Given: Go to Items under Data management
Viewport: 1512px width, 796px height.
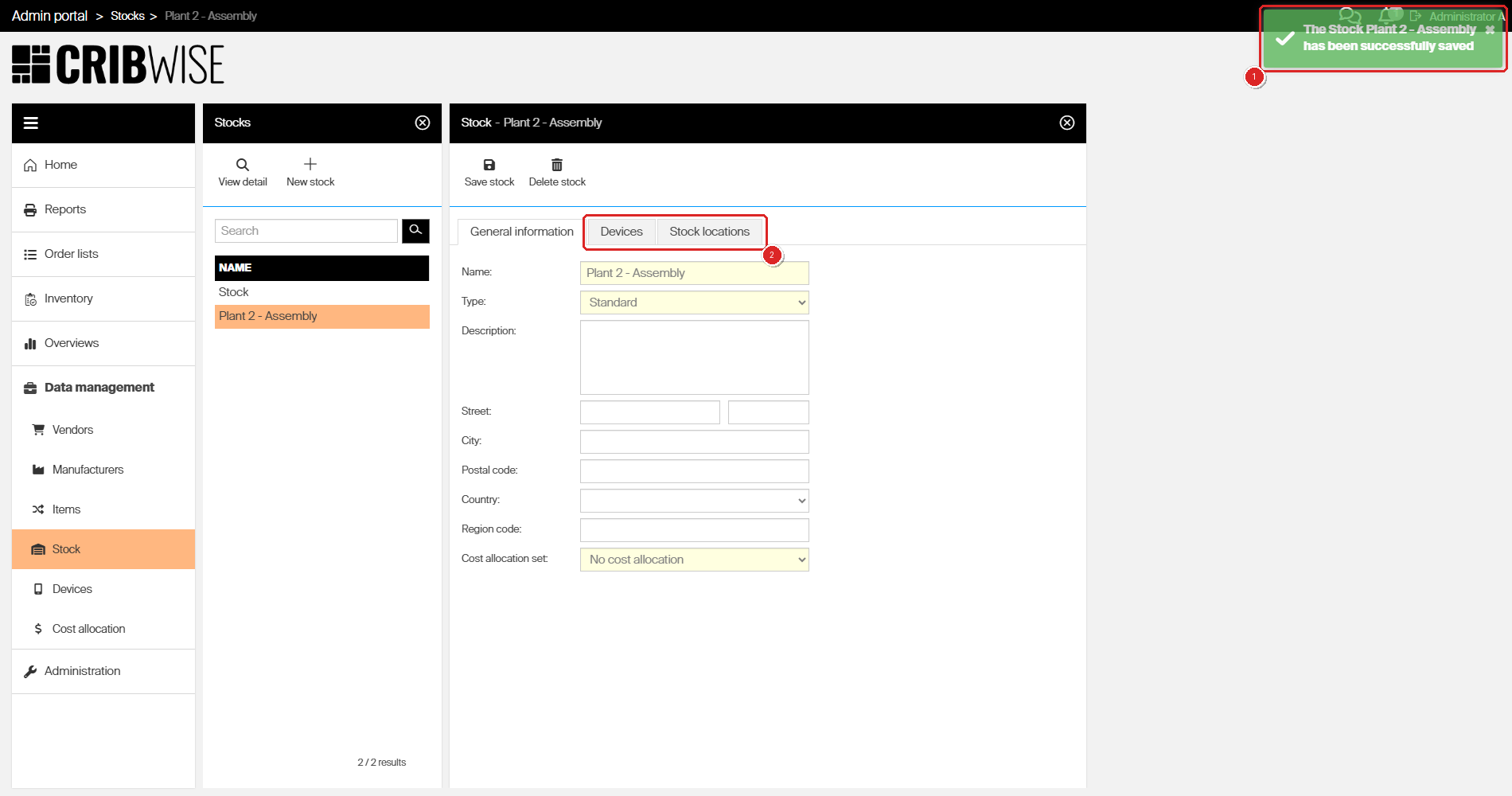Looking at the screenshot, I should [x=103, y=509].
